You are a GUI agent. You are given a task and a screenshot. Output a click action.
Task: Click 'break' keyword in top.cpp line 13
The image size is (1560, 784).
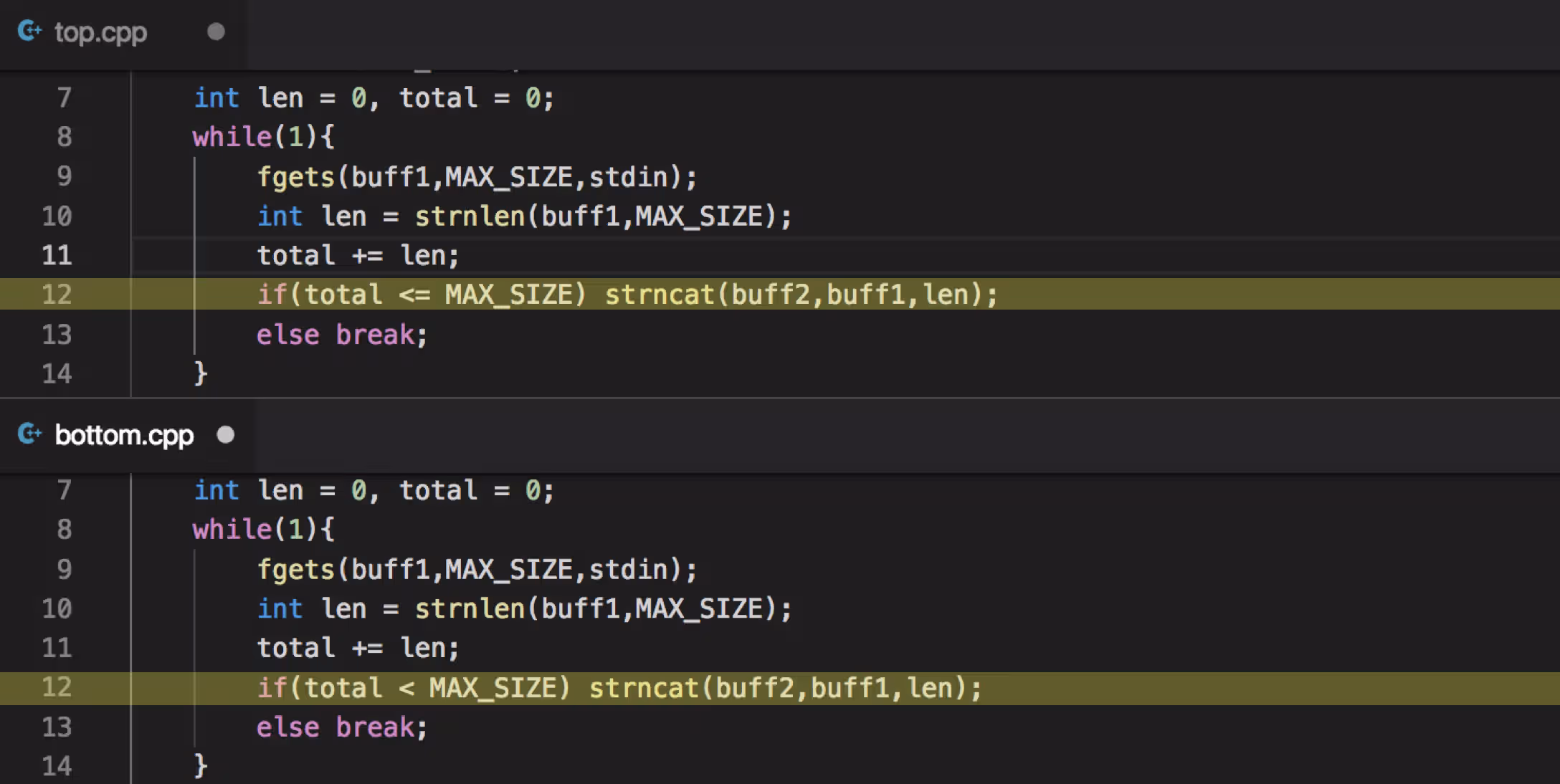pyautogui.click(x=375, y=335)
